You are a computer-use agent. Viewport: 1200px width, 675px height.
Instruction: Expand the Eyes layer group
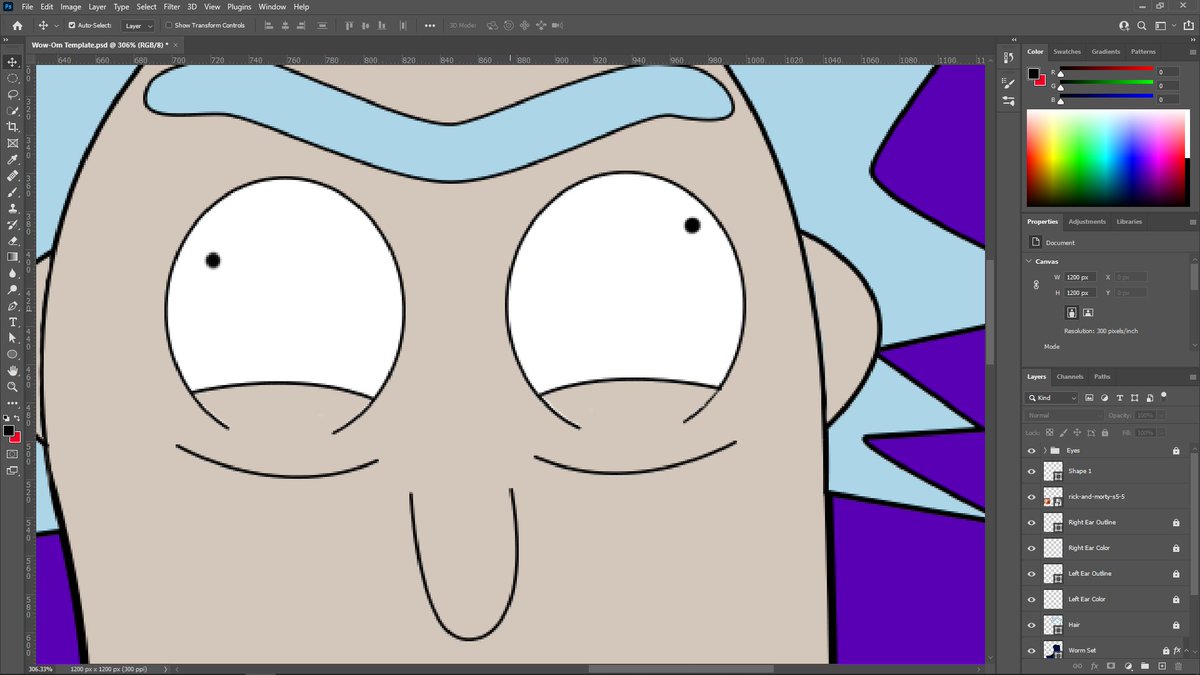(1045, 451)
